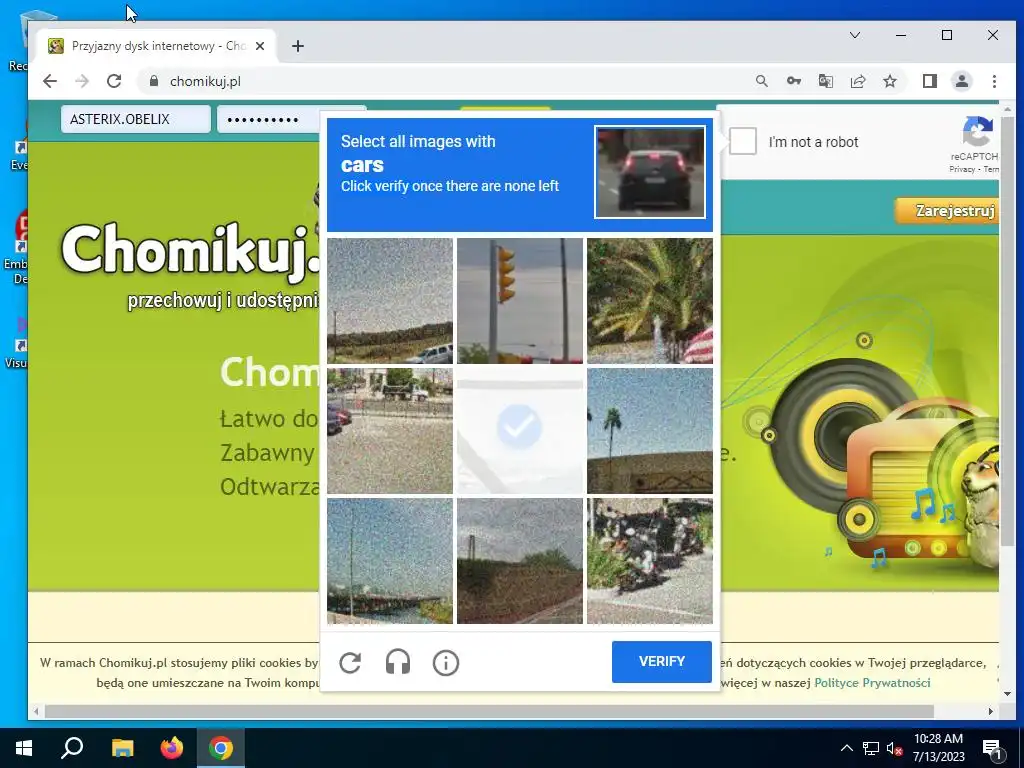Click the zoom magnifier icon in address bar
1024x768 pixels.
[x=761, y=81]
